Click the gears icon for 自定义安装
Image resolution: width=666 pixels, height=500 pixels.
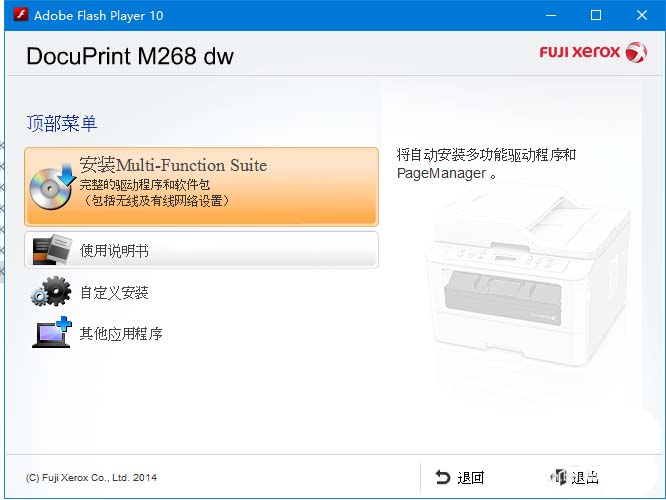coord(51,292)
